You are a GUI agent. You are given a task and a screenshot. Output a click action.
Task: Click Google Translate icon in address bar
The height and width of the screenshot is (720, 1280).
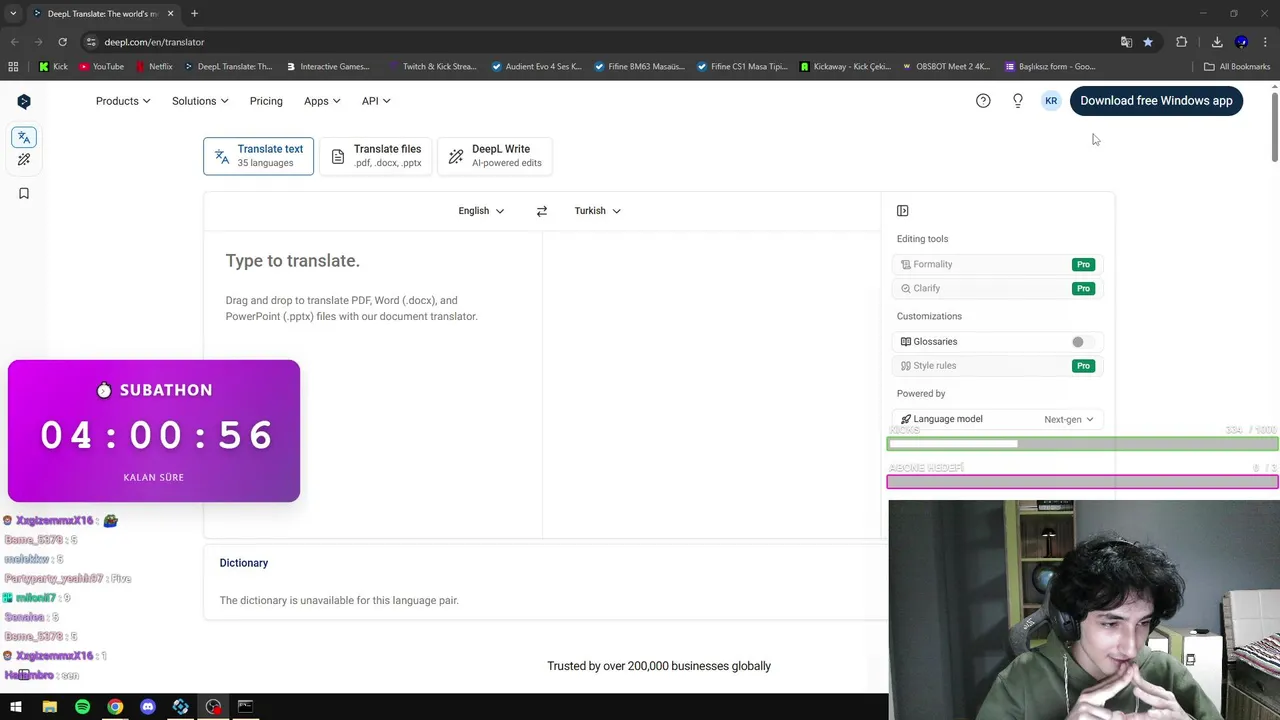1126,42
